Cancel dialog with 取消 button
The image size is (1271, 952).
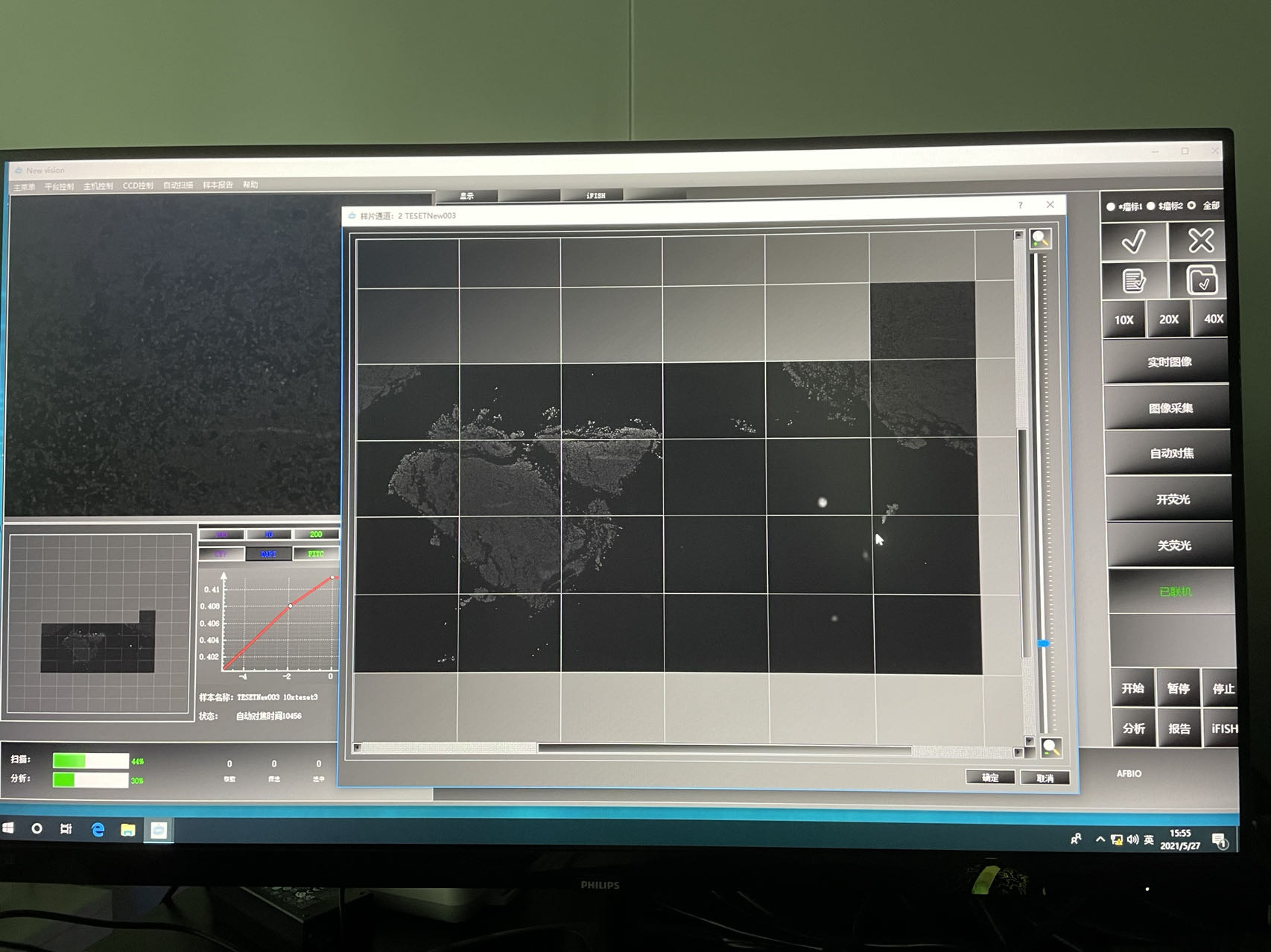pos(1045,778)
